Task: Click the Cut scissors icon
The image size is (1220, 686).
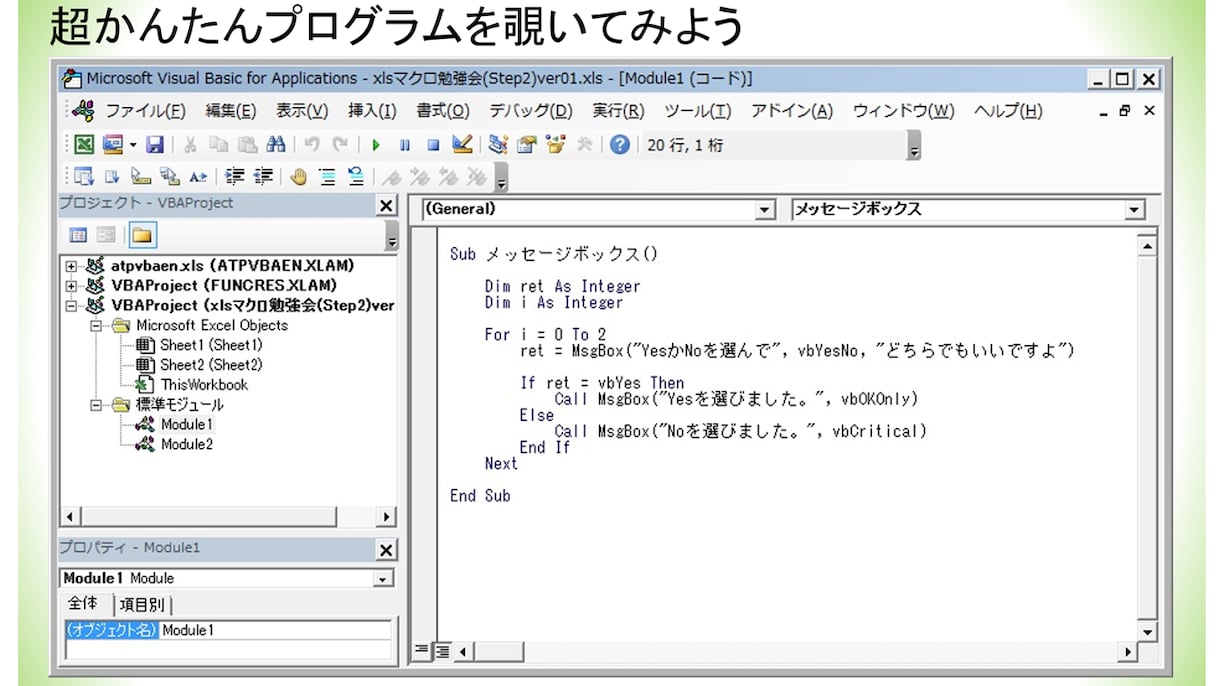Action: tap(191, 145)
